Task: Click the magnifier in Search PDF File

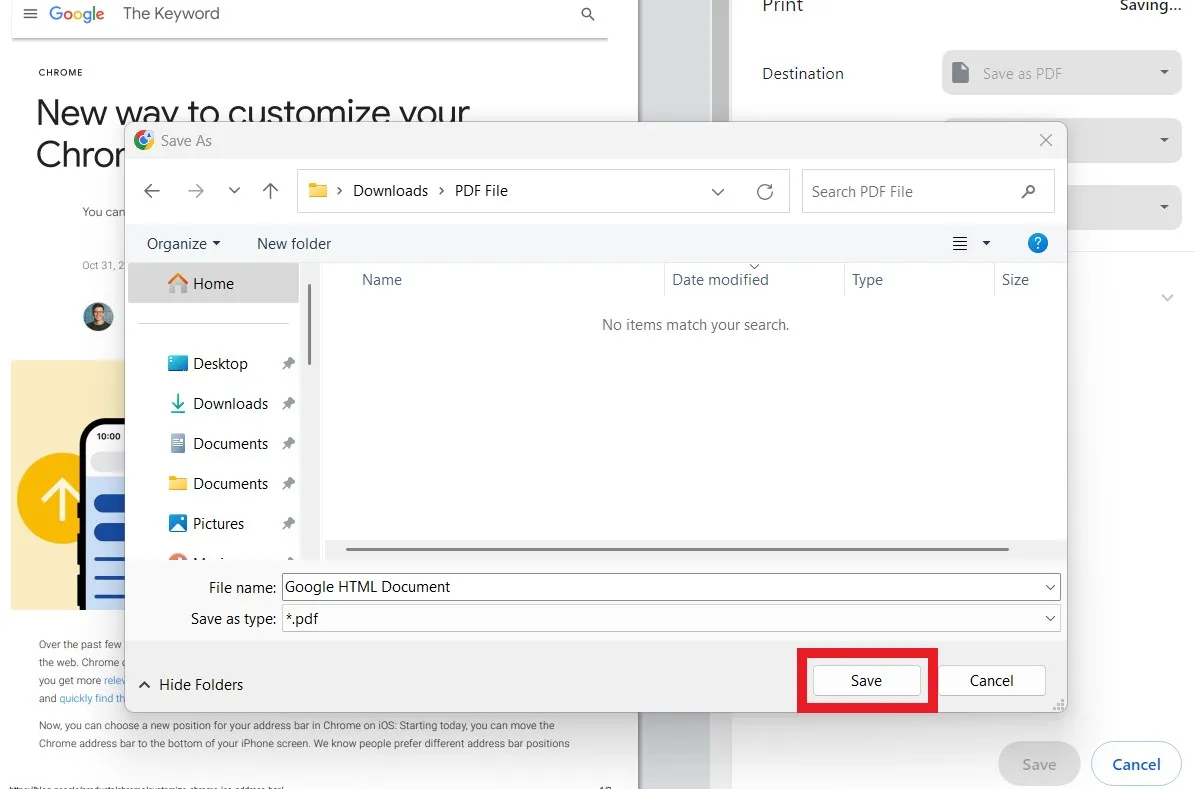Action: tap(1028, 190)
